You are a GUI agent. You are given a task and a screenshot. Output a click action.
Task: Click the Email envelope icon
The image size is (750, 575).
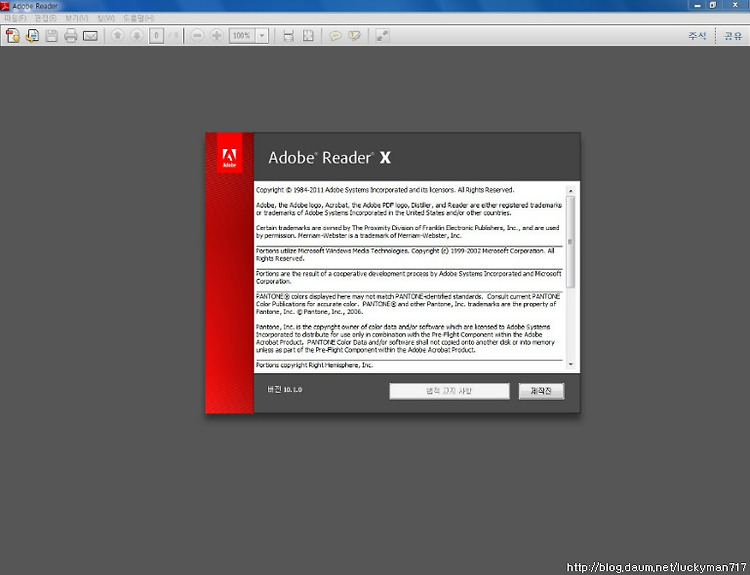tap(90, 36)
